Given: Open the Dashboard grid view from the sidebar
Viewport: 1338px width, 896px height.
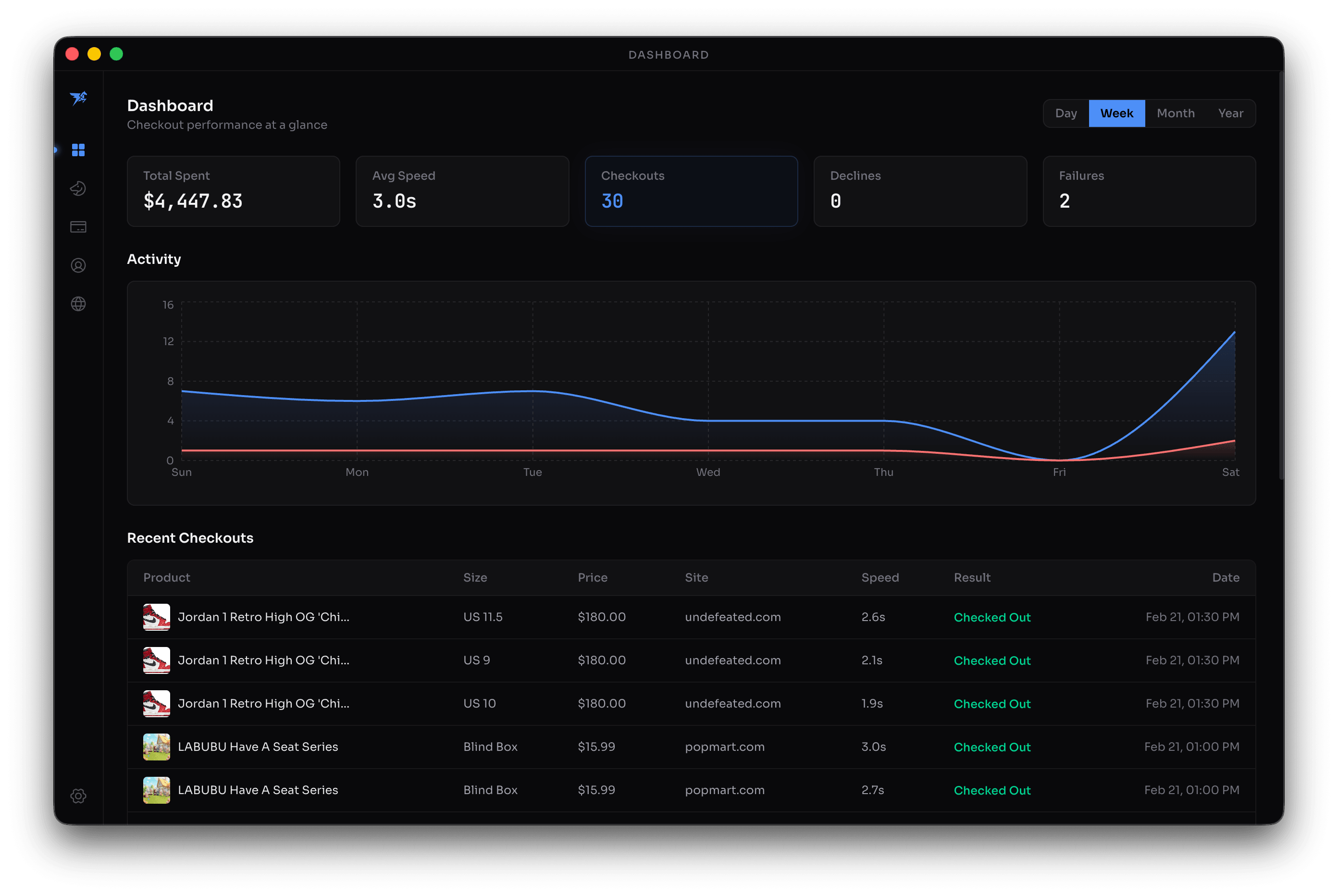Looking at the screenshot, I should point(78,149).
